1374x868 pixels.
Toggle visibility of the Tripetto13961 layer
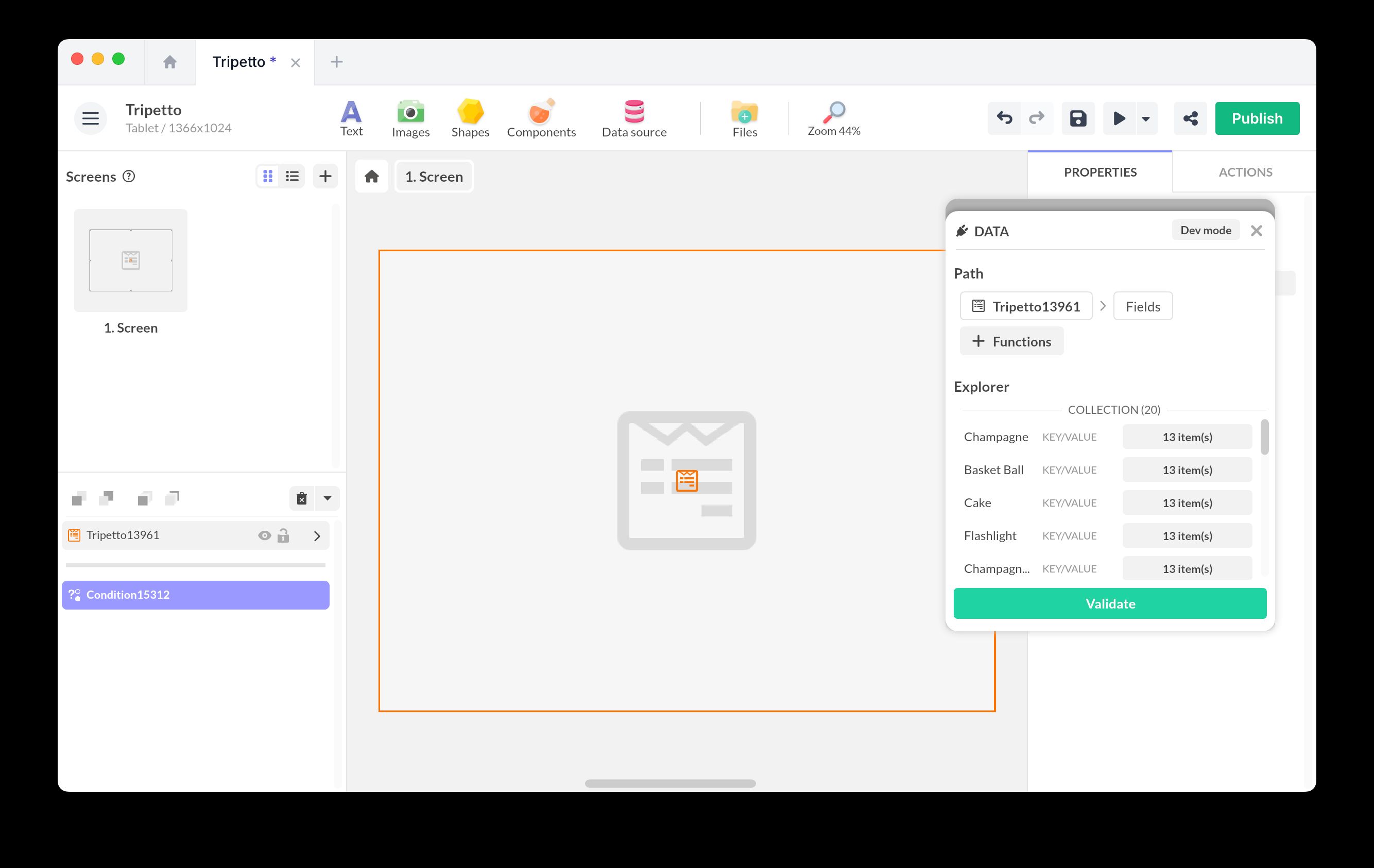[x=264, y=535]
